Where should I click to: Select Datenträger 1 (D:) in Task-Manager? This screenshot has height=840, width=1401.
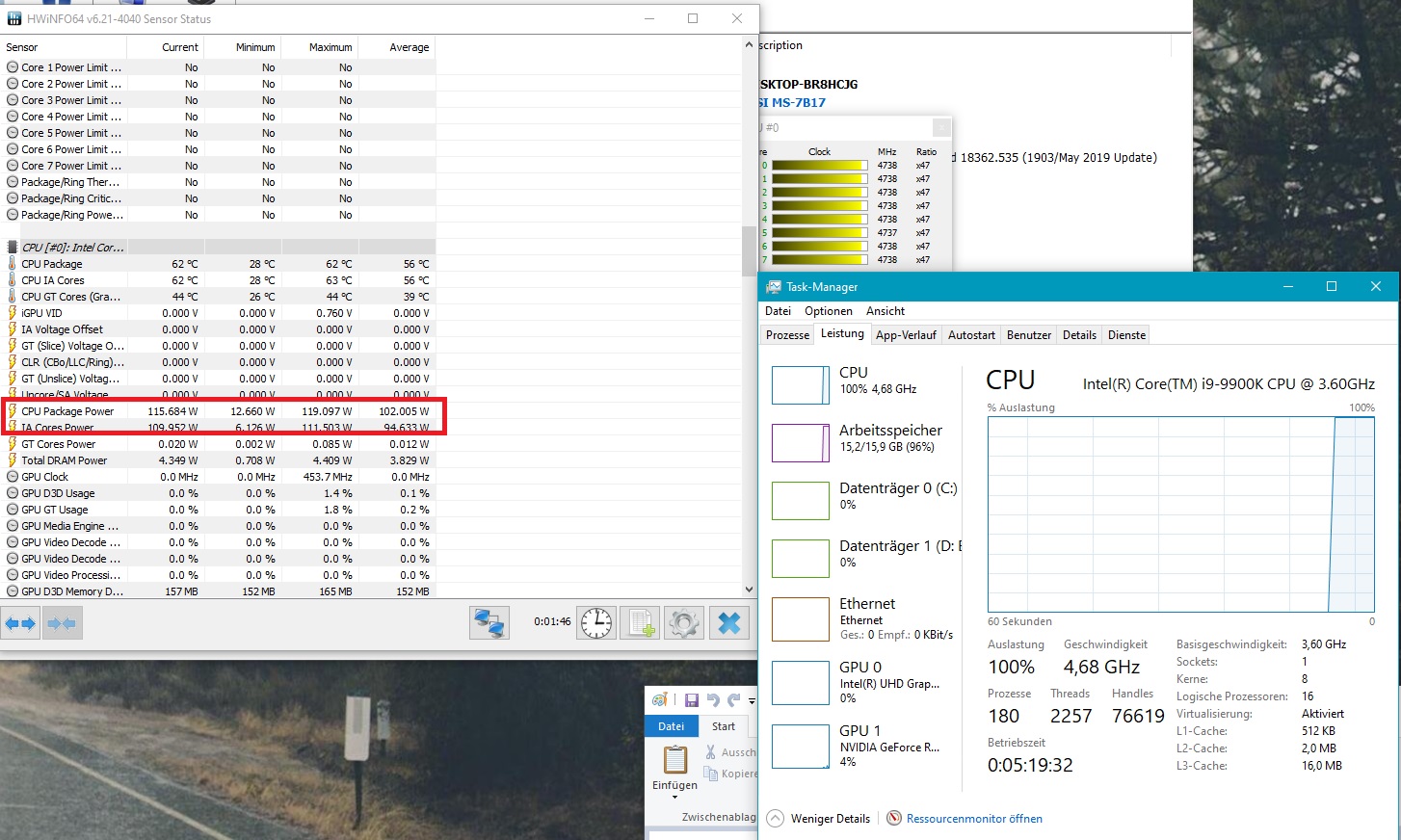tap(863, 559)
